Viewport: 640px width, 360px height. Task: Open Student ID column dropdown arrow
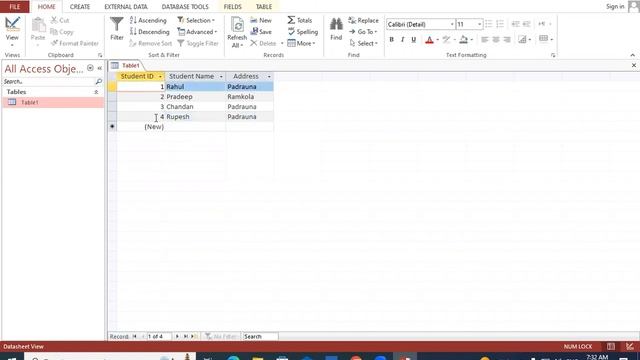click(x=160, y=76)
